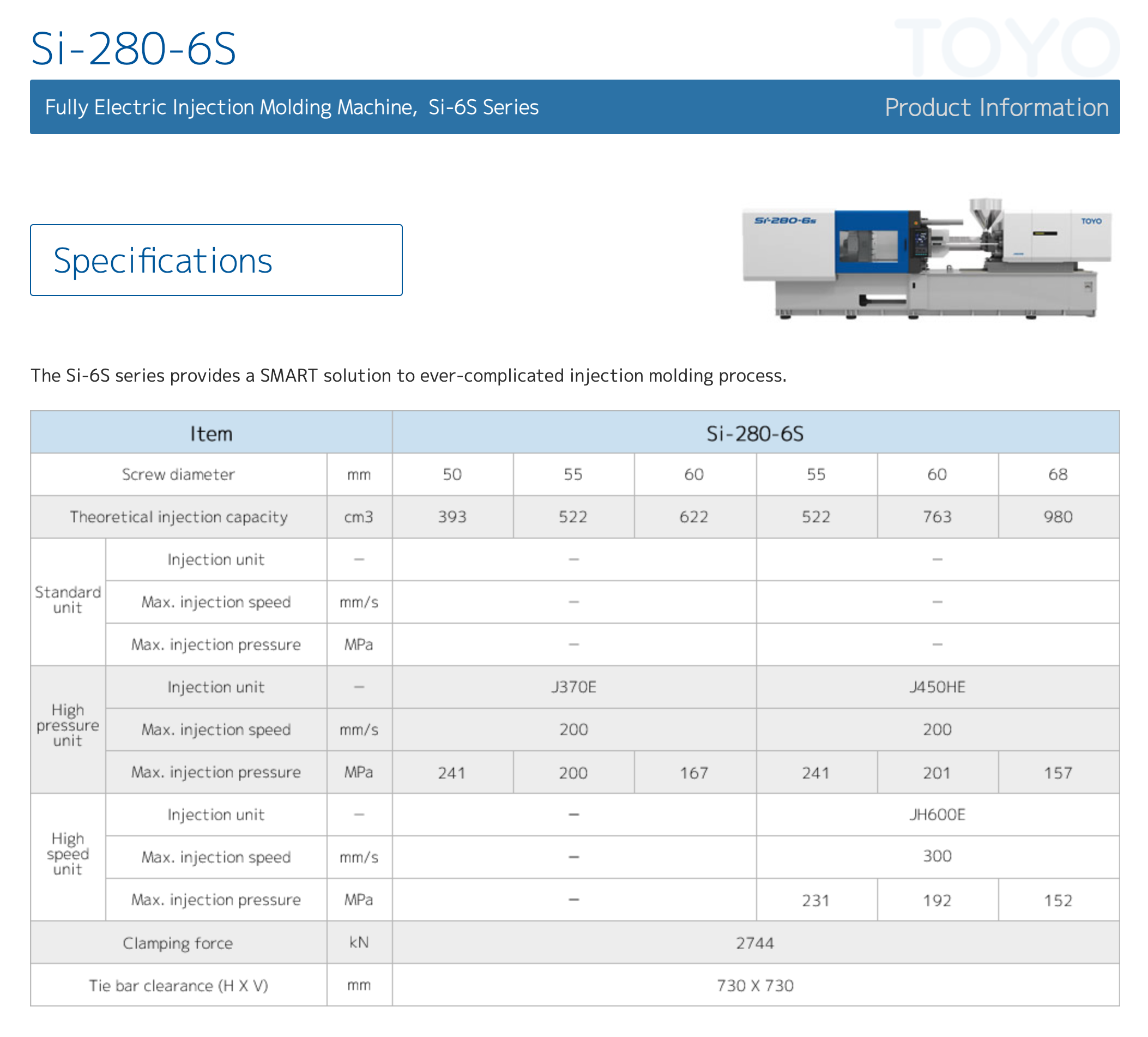Screen dimensions: 1148x1037
Task: Click the injection pressure value 167
Action: coord(693,773)
